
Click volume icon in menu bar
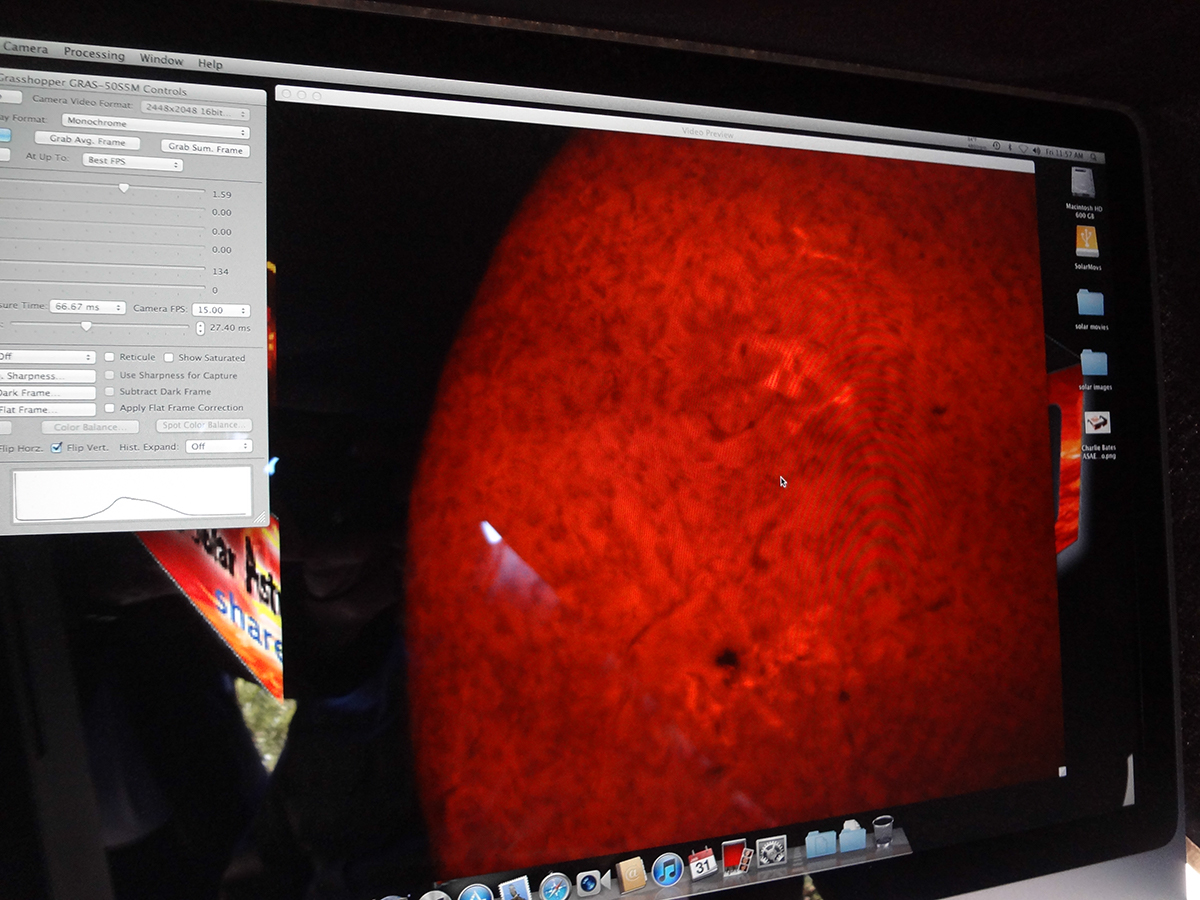pos(1037,151)
